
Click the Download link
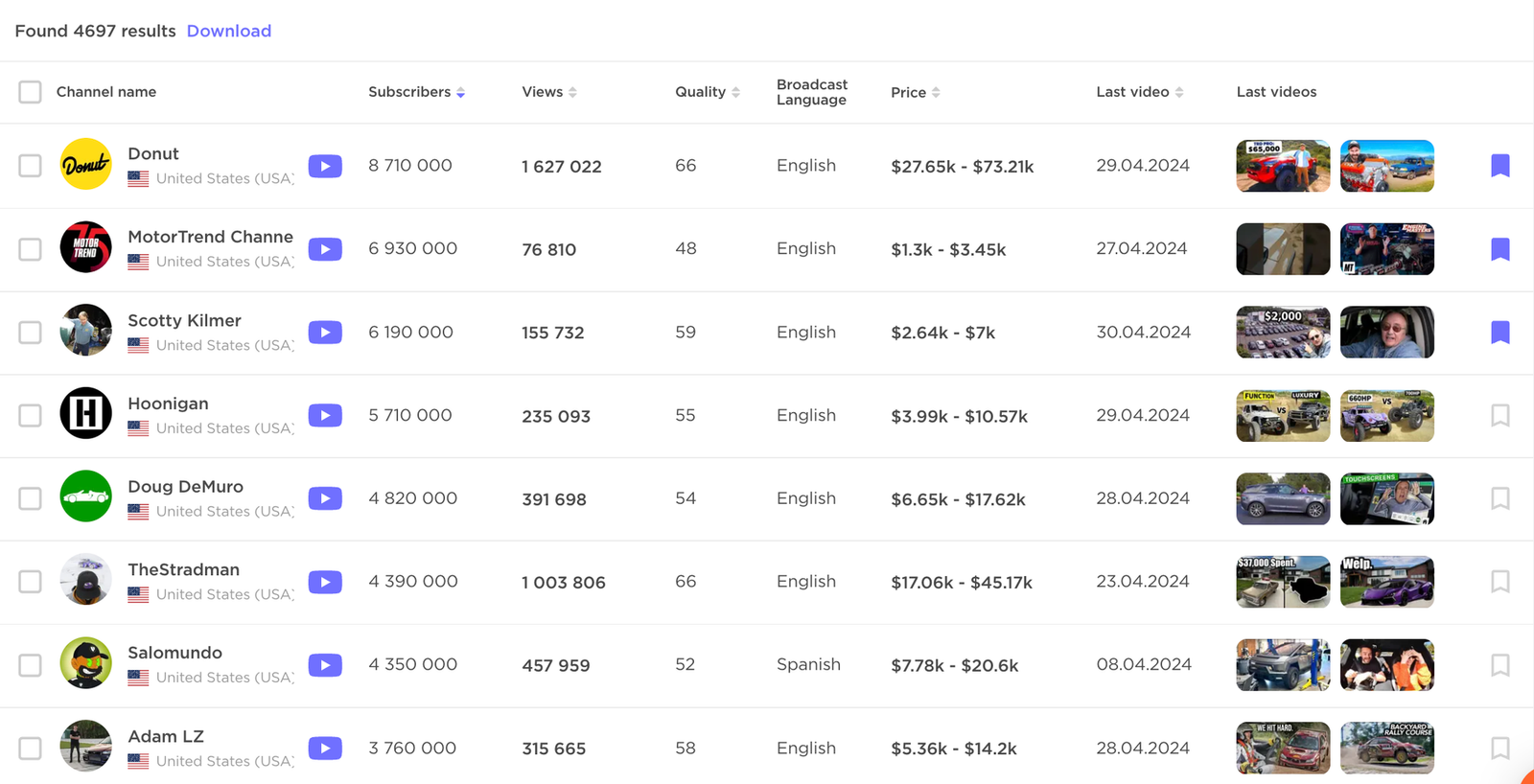coord(229,31)
